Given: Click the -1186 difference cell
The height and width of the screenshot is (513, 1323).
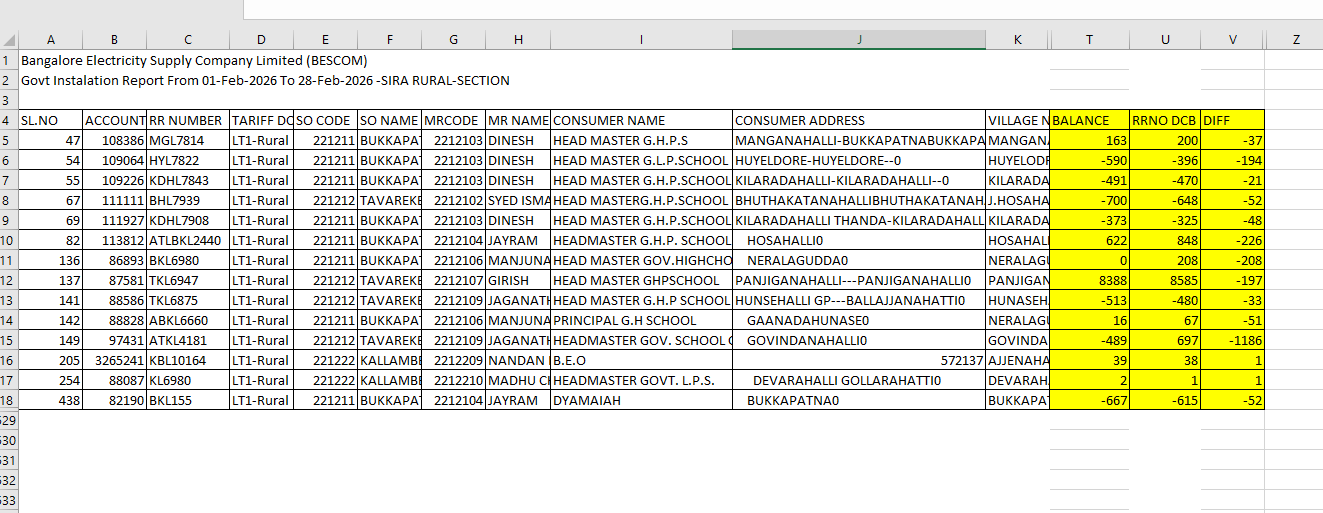Looking at the screenshot, I should (x=1233, y=340).
